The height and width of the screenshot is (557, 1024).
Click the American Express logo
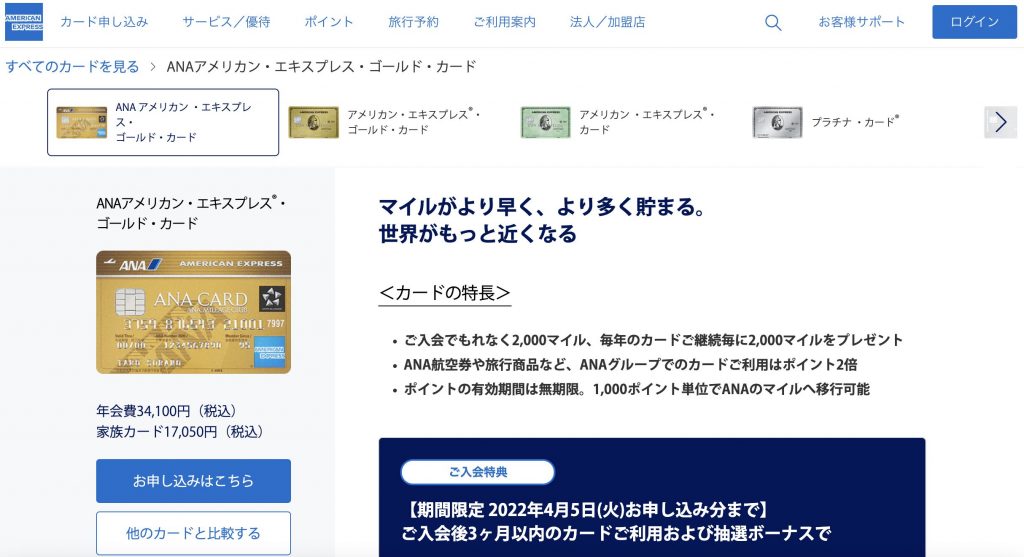pyautogui.click(x=24, y=22)
